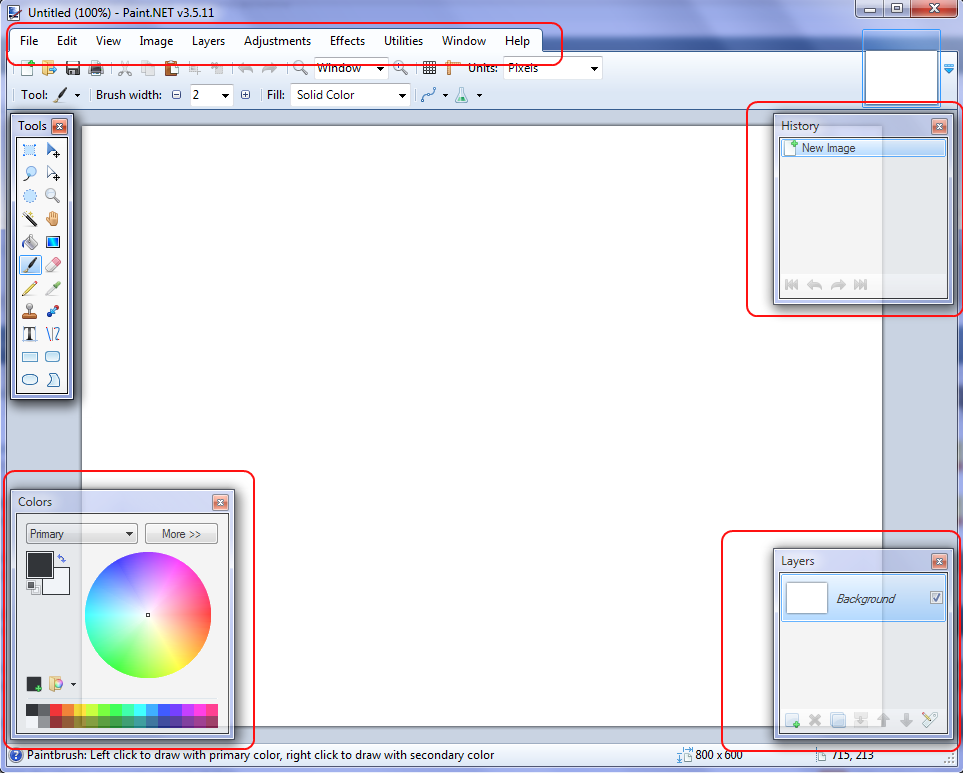Select the Paint Bucket tool
Image resolution: width=963 pixels, height=773 pixels.
[x=29, y=242]
